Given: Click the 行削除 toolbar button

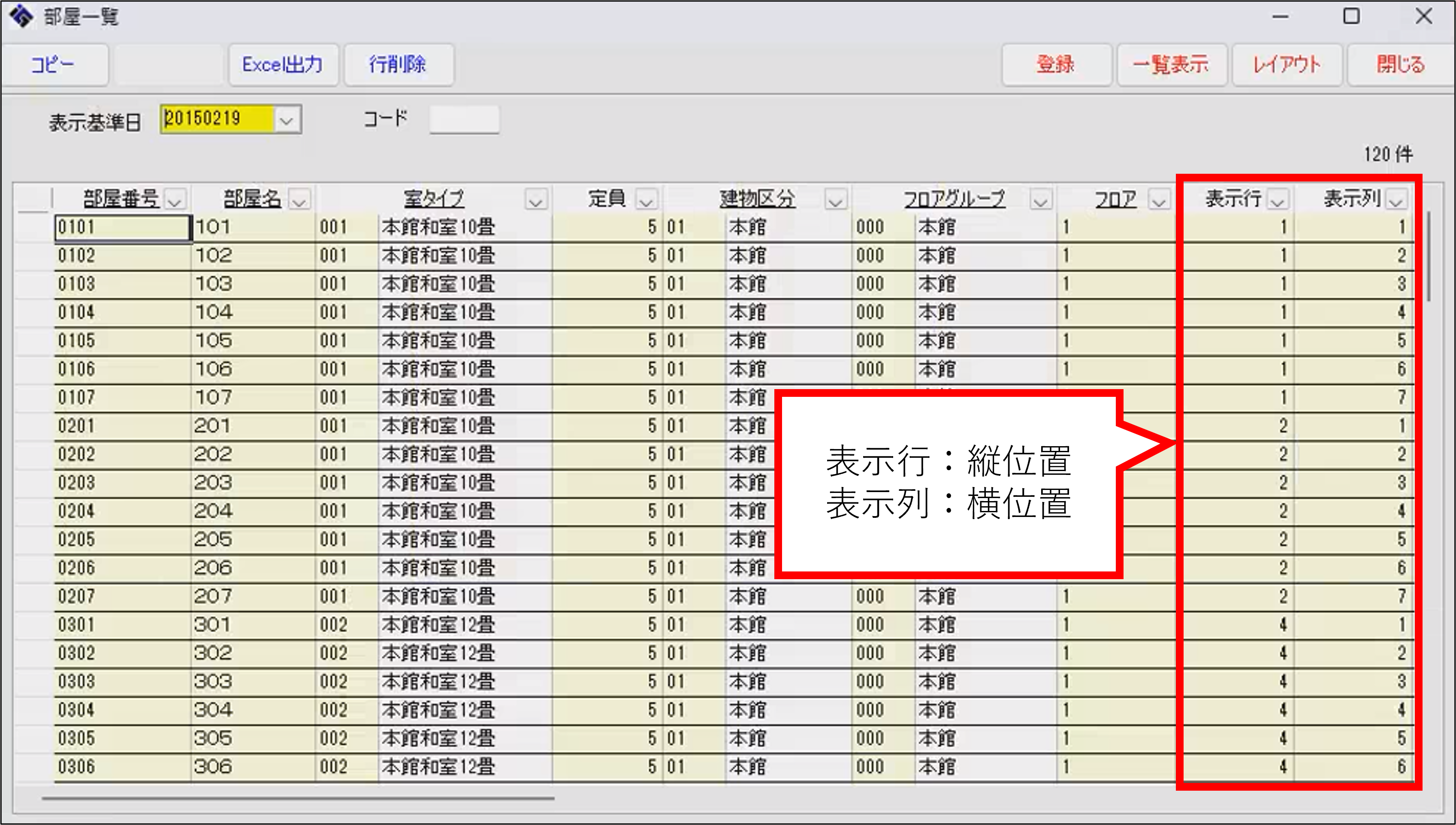Looking at the screenshot, I should 398,65.
